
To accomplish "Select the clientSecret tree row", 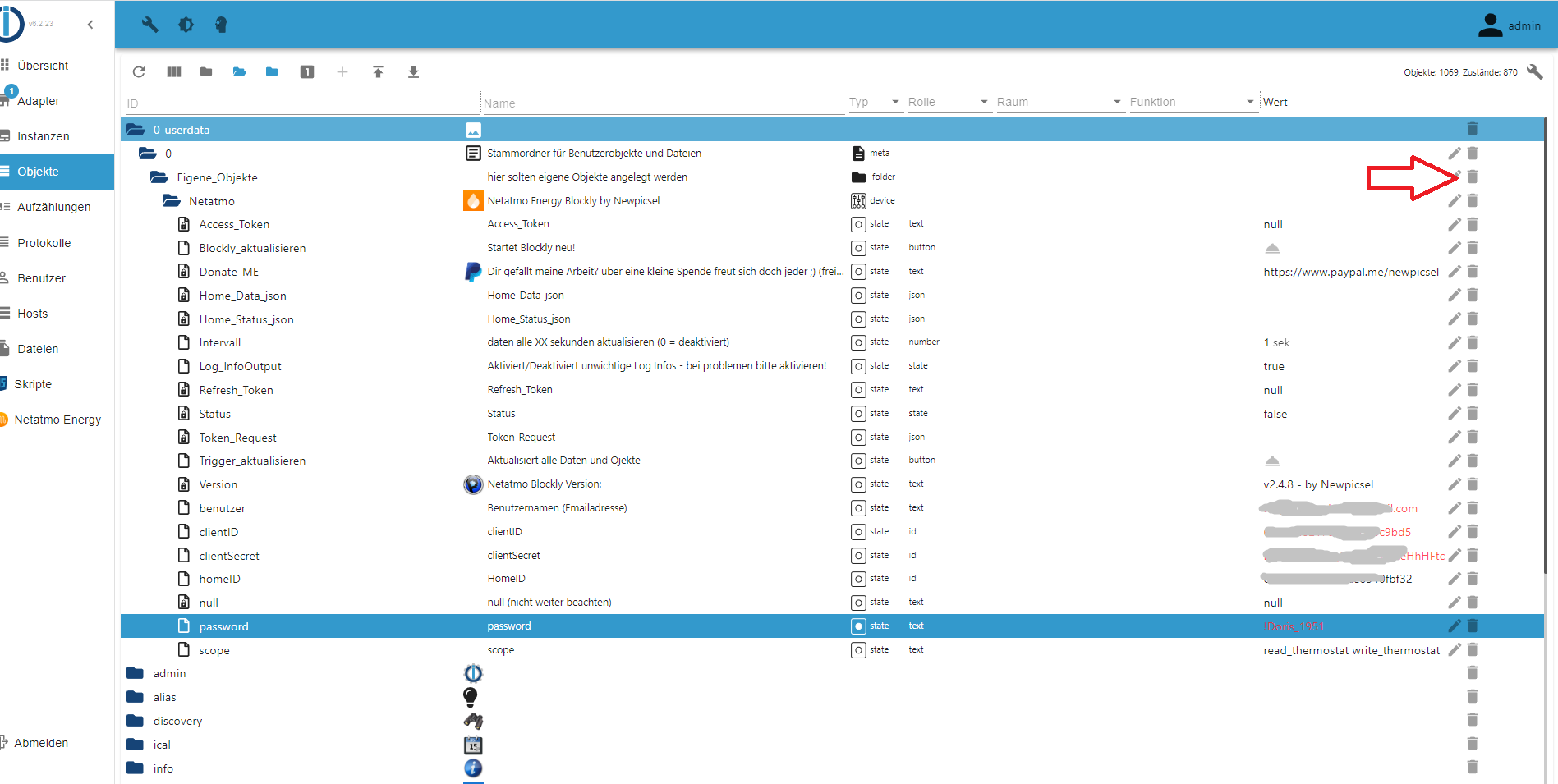I will [x=832, y=556].
